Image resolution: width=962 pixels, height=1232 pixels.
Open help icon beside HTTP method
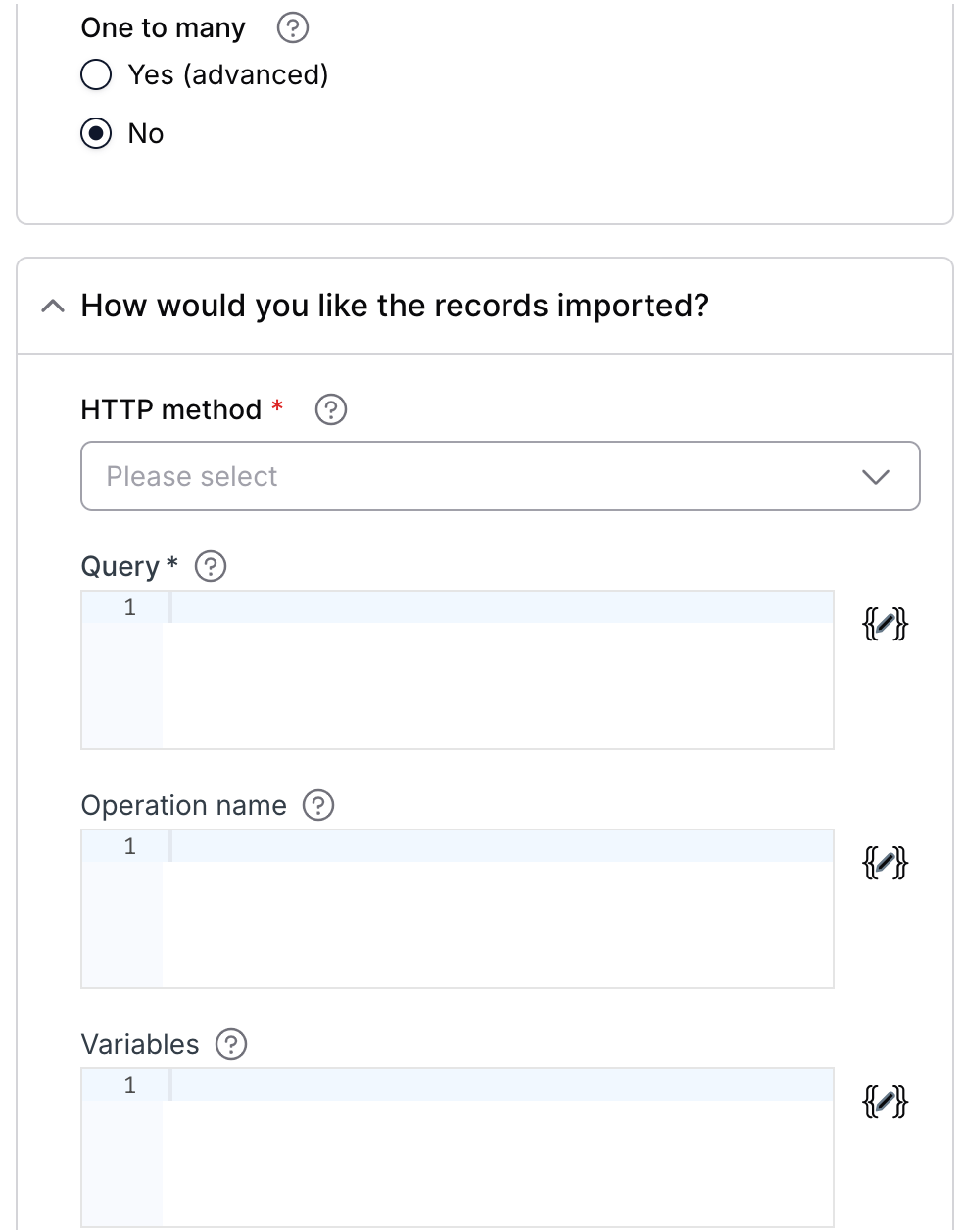coord(331,409)
